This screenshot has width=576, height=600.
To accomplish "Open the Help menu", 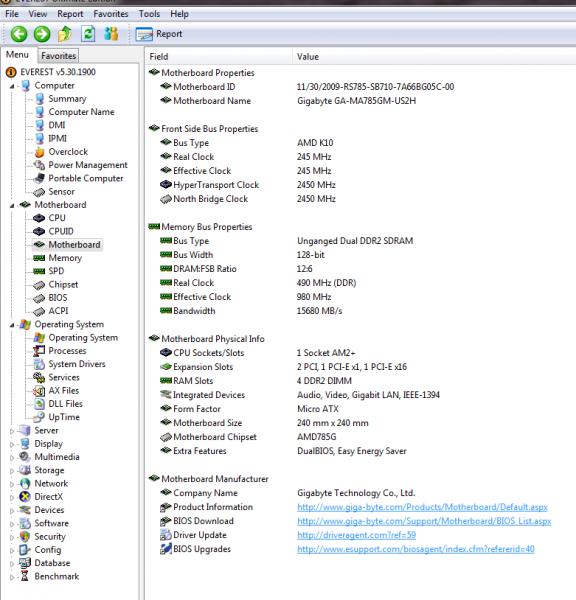I will (179, 14).
